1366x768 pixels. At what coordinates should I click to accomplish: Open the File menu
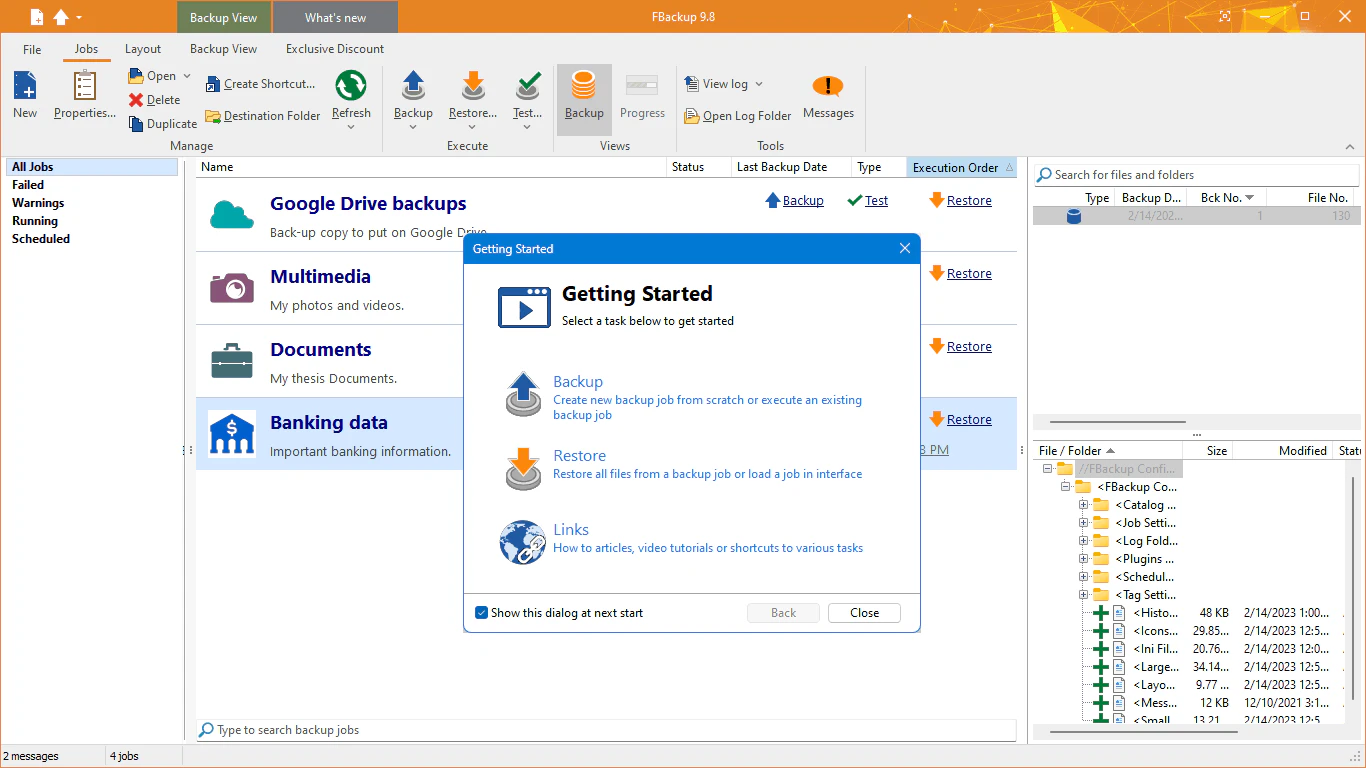pyautogui.click(x=31, y=48)
